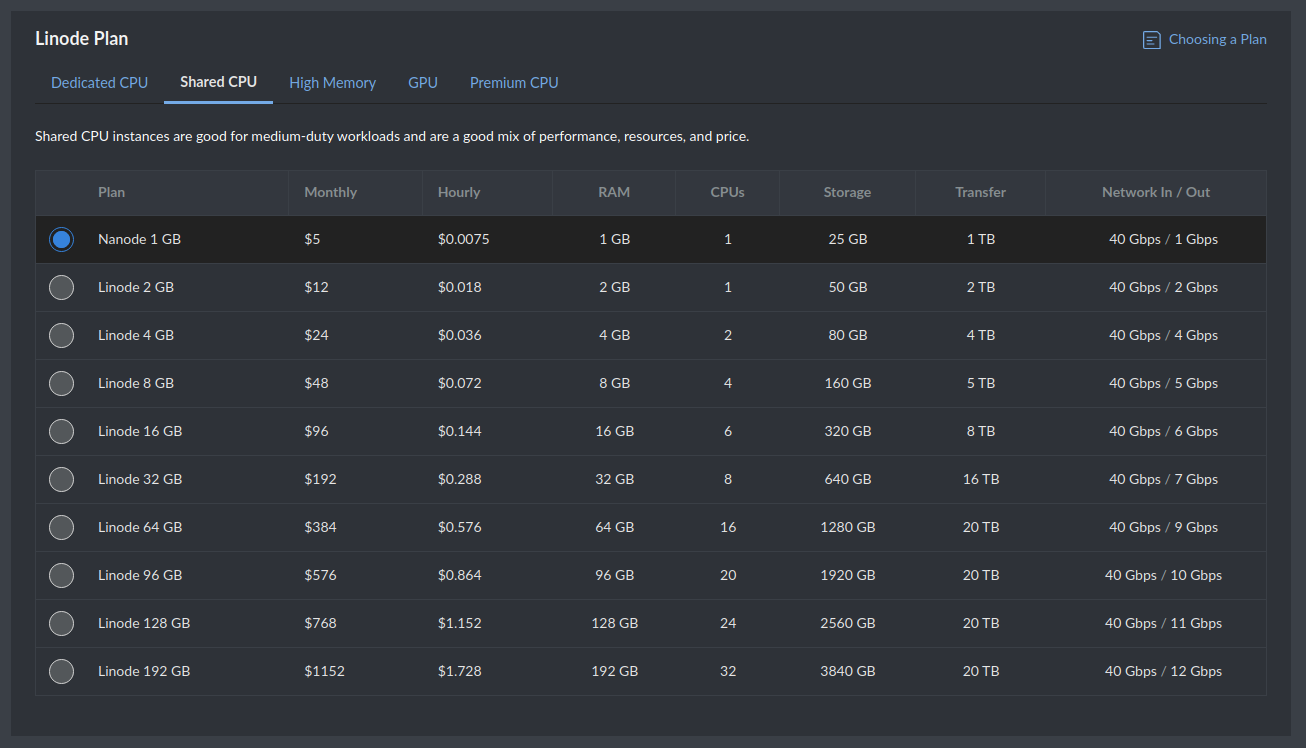Click the Linode 4 GB plan name

pyautogui.click(x=136, y=336)
